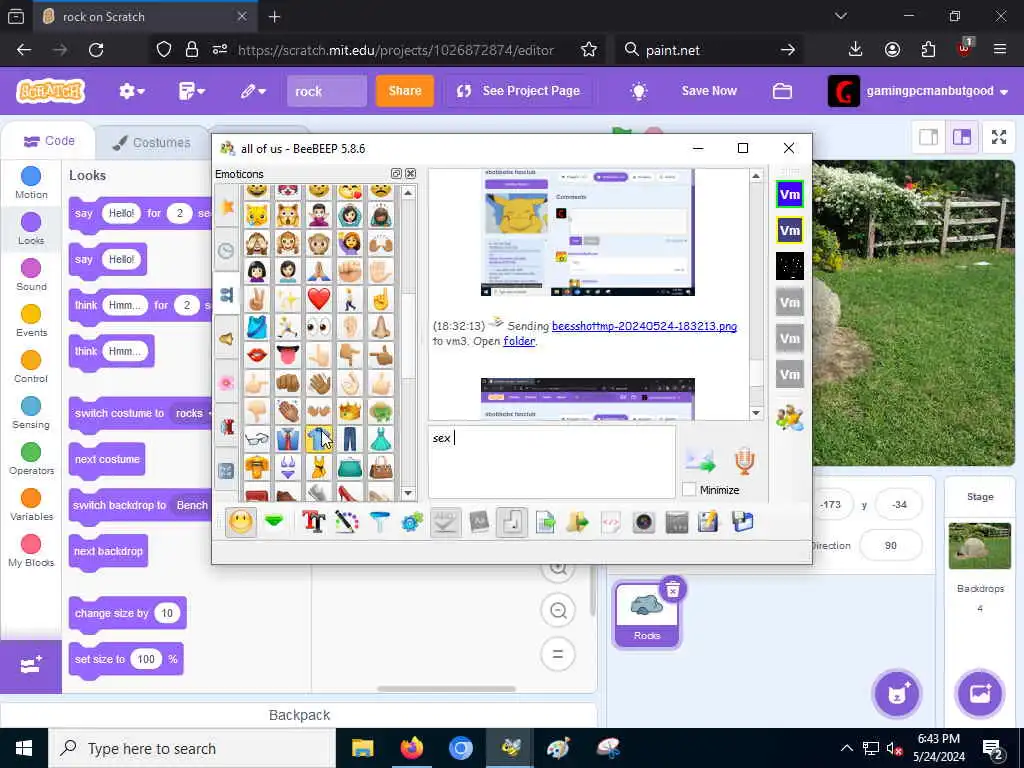Select the yellow-bordered Vm user avatar
1024x768 pixels.
pos(790,230)
